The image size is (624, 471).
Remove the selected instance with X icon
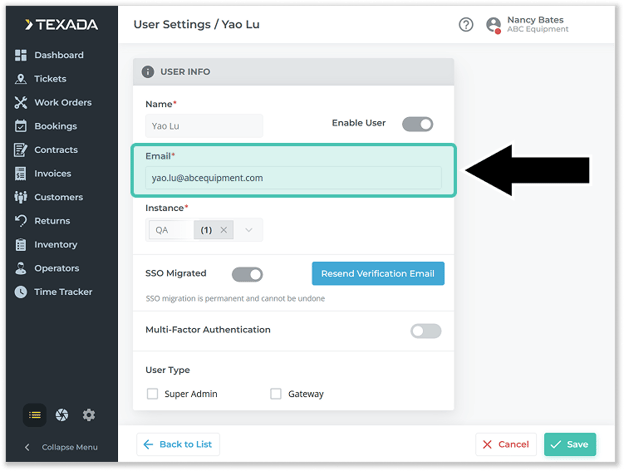pos(223,230)
